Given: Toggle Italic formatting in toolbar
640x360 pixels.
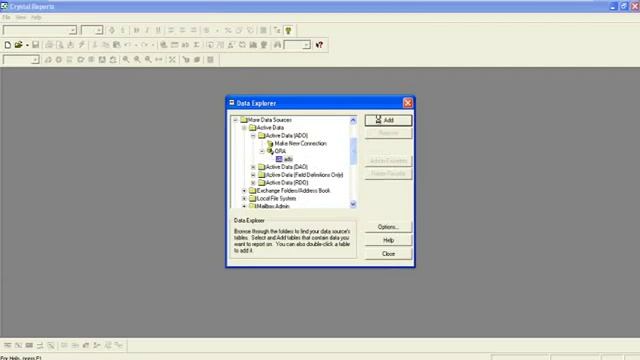Looking at the screenshot, I should (x=147, y=30).
